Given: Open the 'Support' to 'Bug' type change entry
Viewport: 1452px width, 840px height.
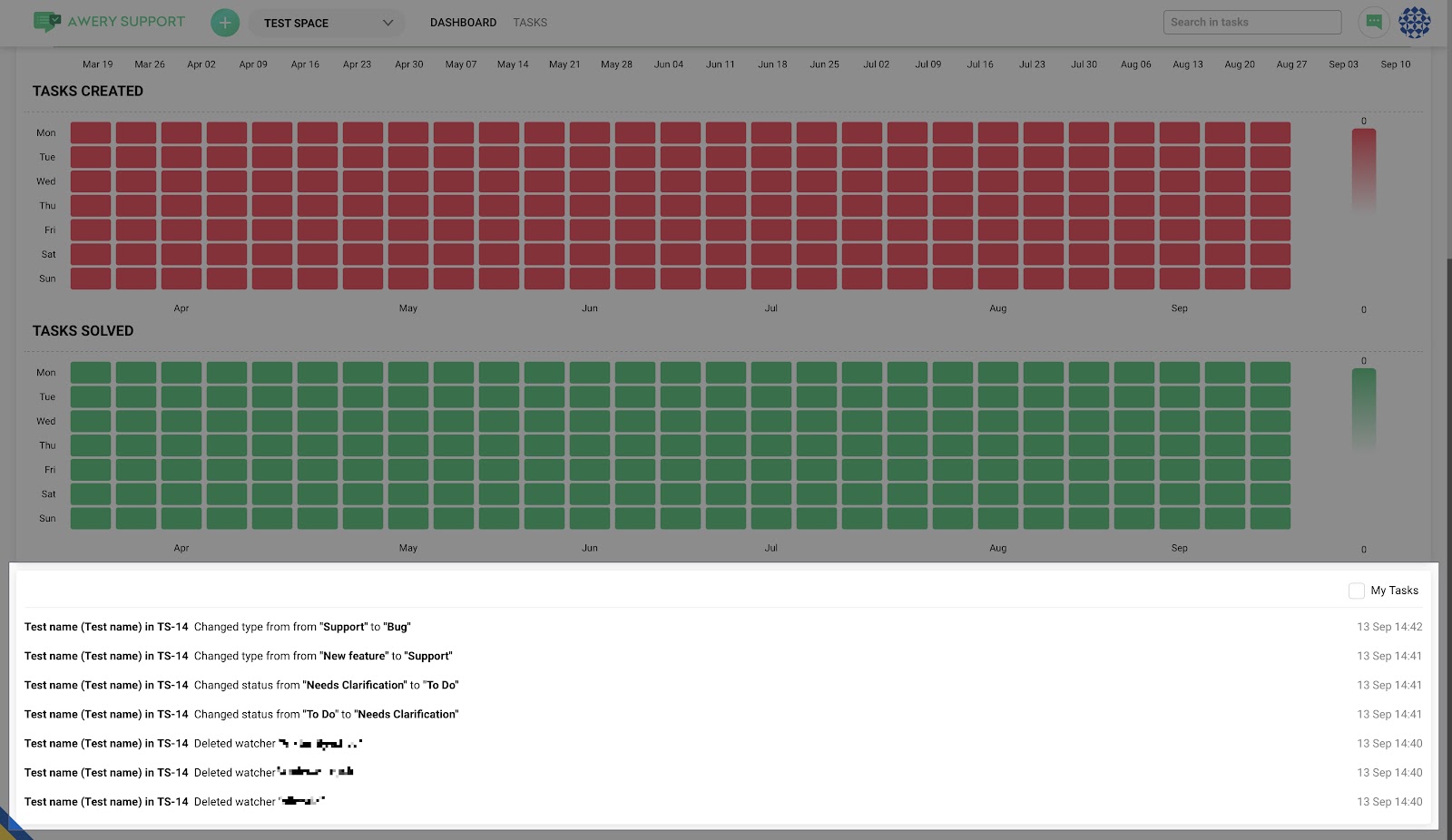Looking at the screenshot, I should pos(301,627).
